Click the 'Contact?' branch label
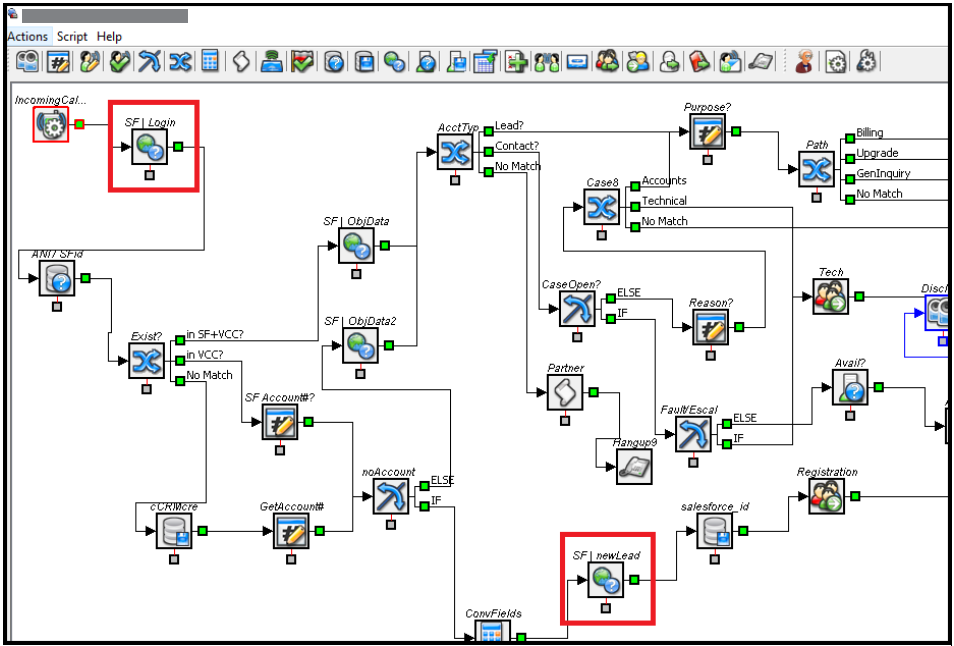The image size is (954, 646). (x=517, y=146)
